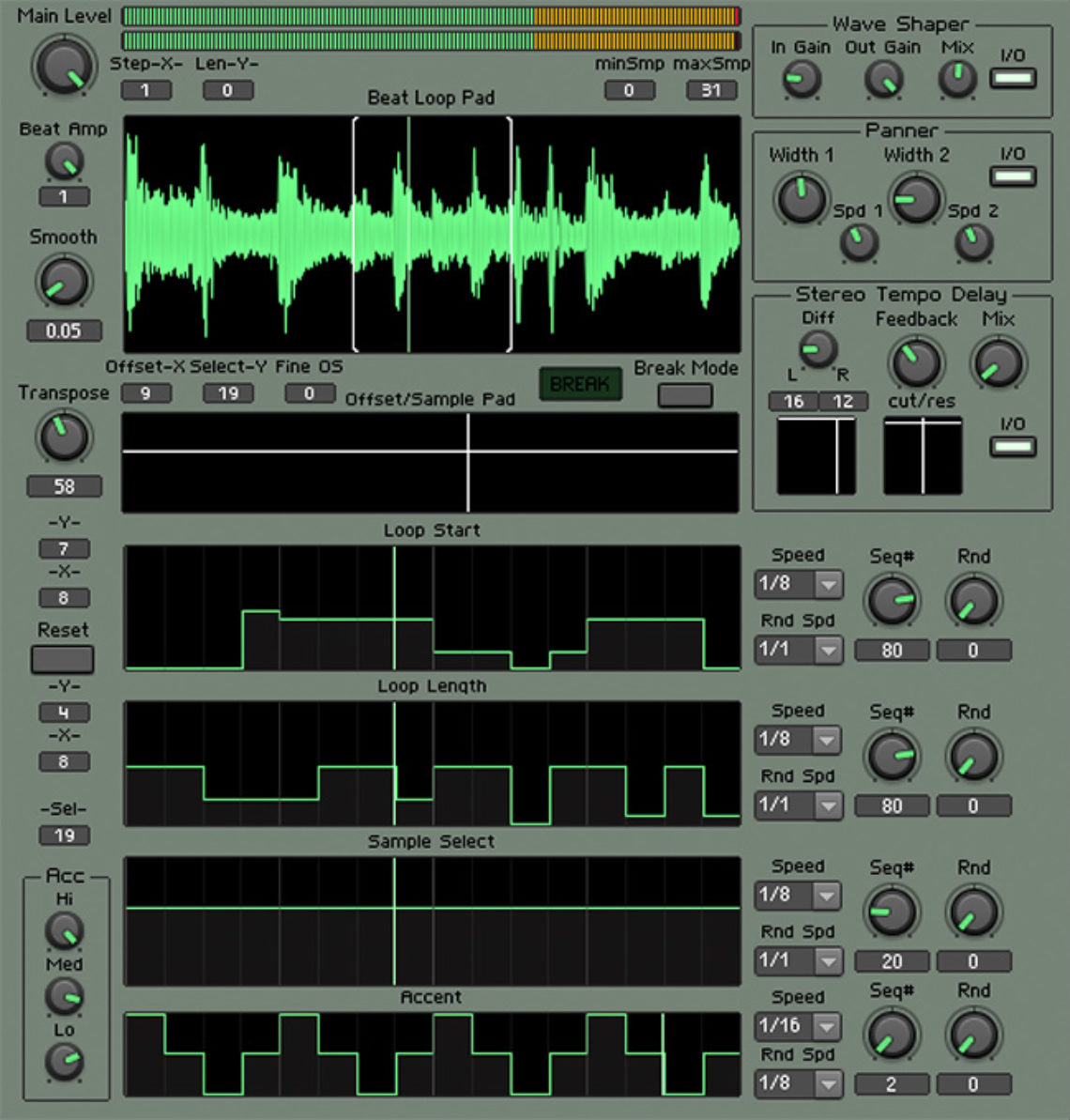Toggle the Panner I/O switch
Image resolution: width=1070 pixels, height=1120 pixels.
point(1014,176)
